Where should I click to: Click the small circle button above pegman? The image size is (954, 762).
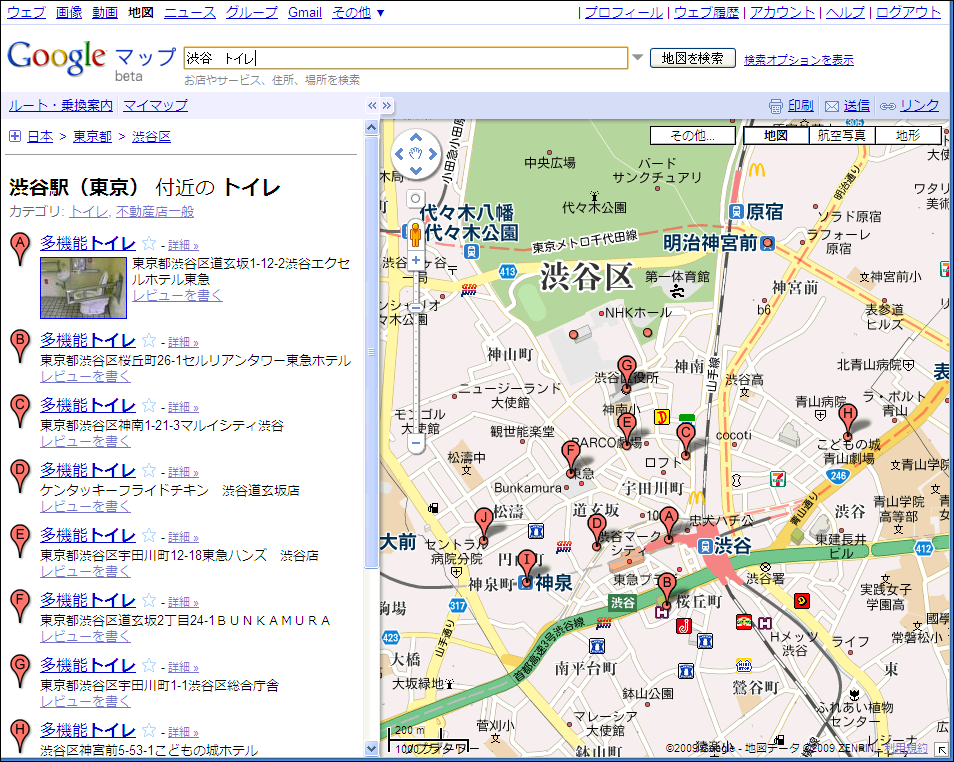click(416, 198)
